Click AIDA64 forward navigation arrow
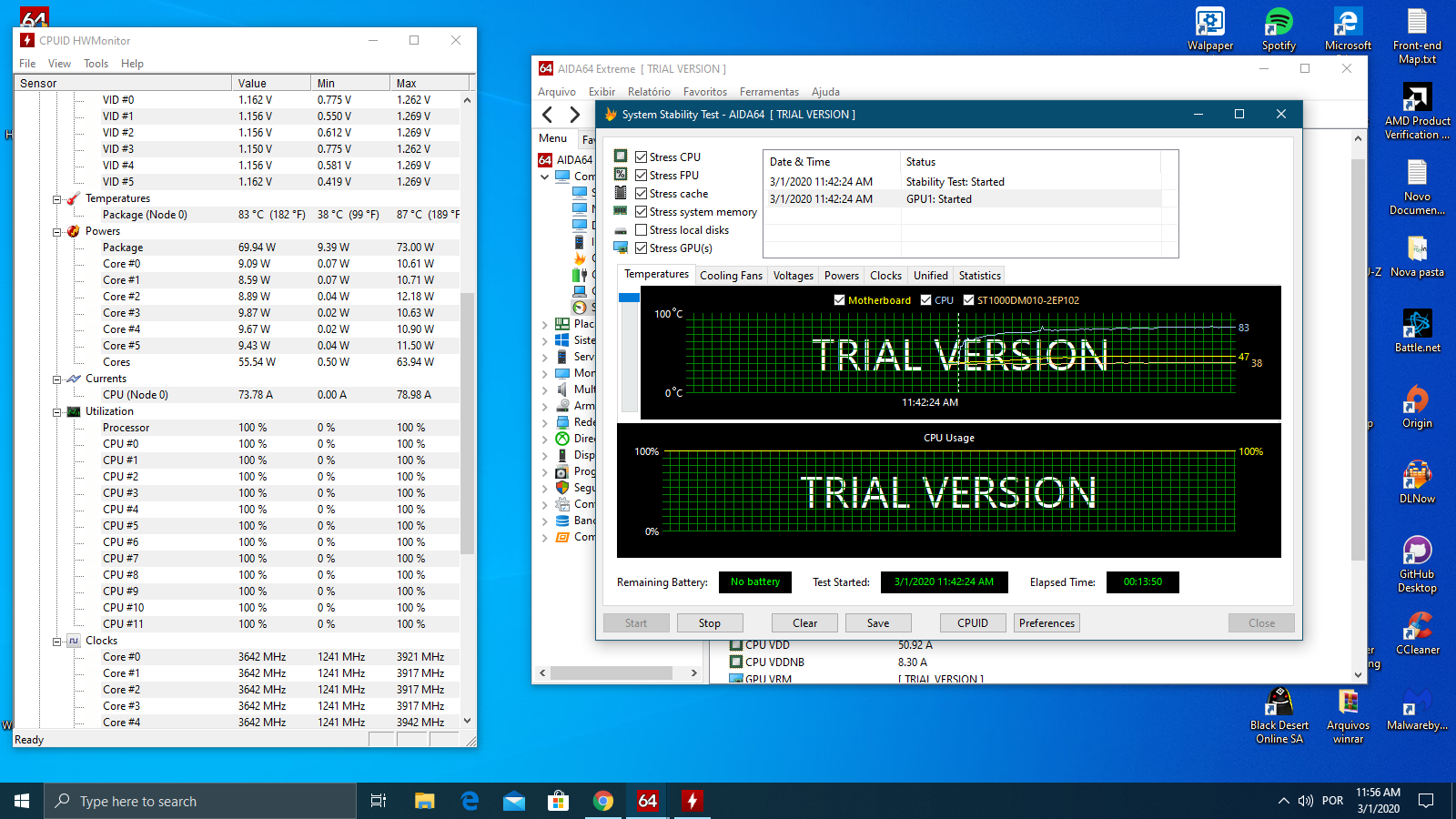 pyautogui.click(x=574, y=115)
